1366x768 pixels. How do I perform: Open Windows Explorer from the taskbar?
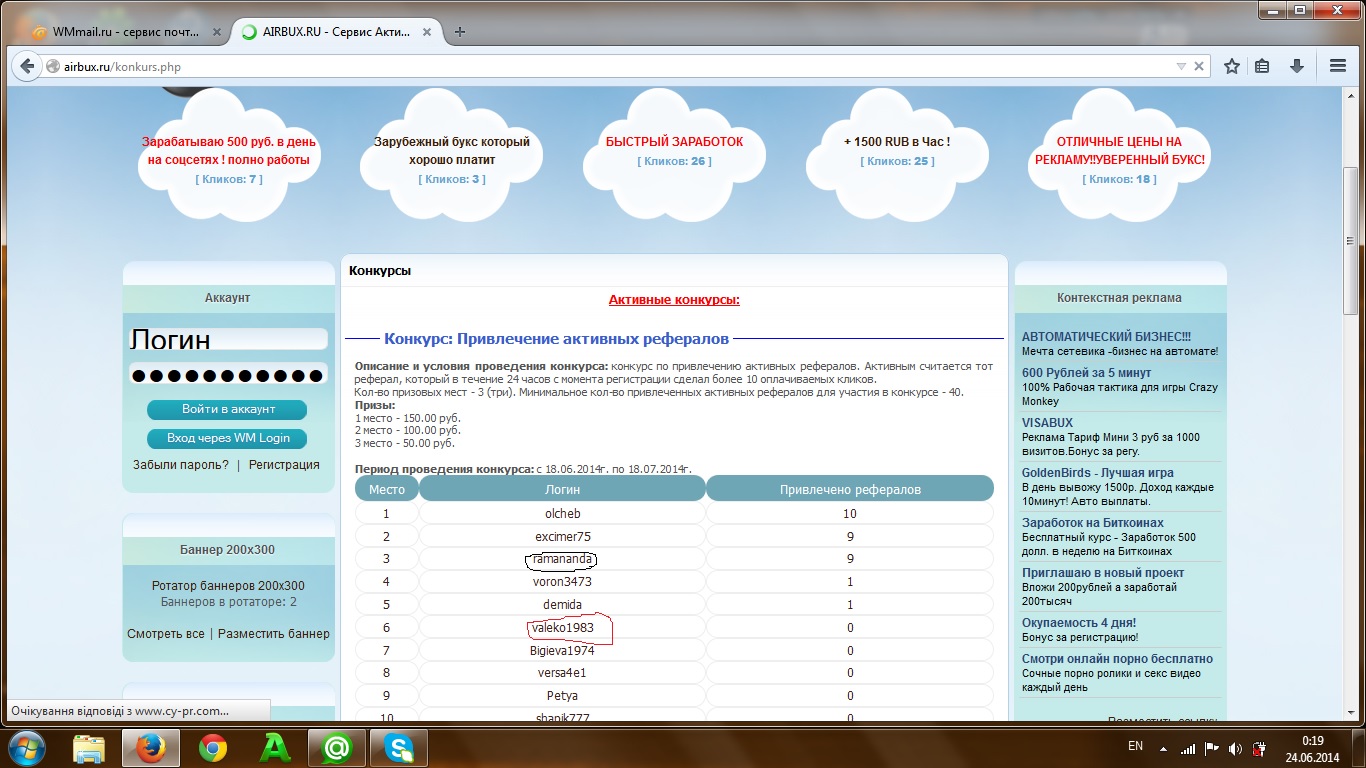point(89,748)
